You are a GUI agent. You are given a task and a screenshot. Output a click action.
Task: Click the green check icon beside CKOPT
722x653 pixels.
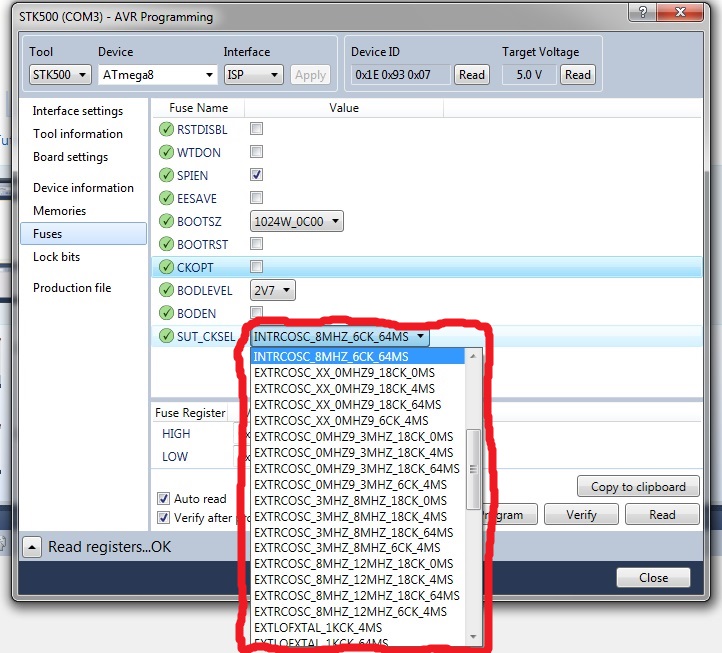(166, 267)
